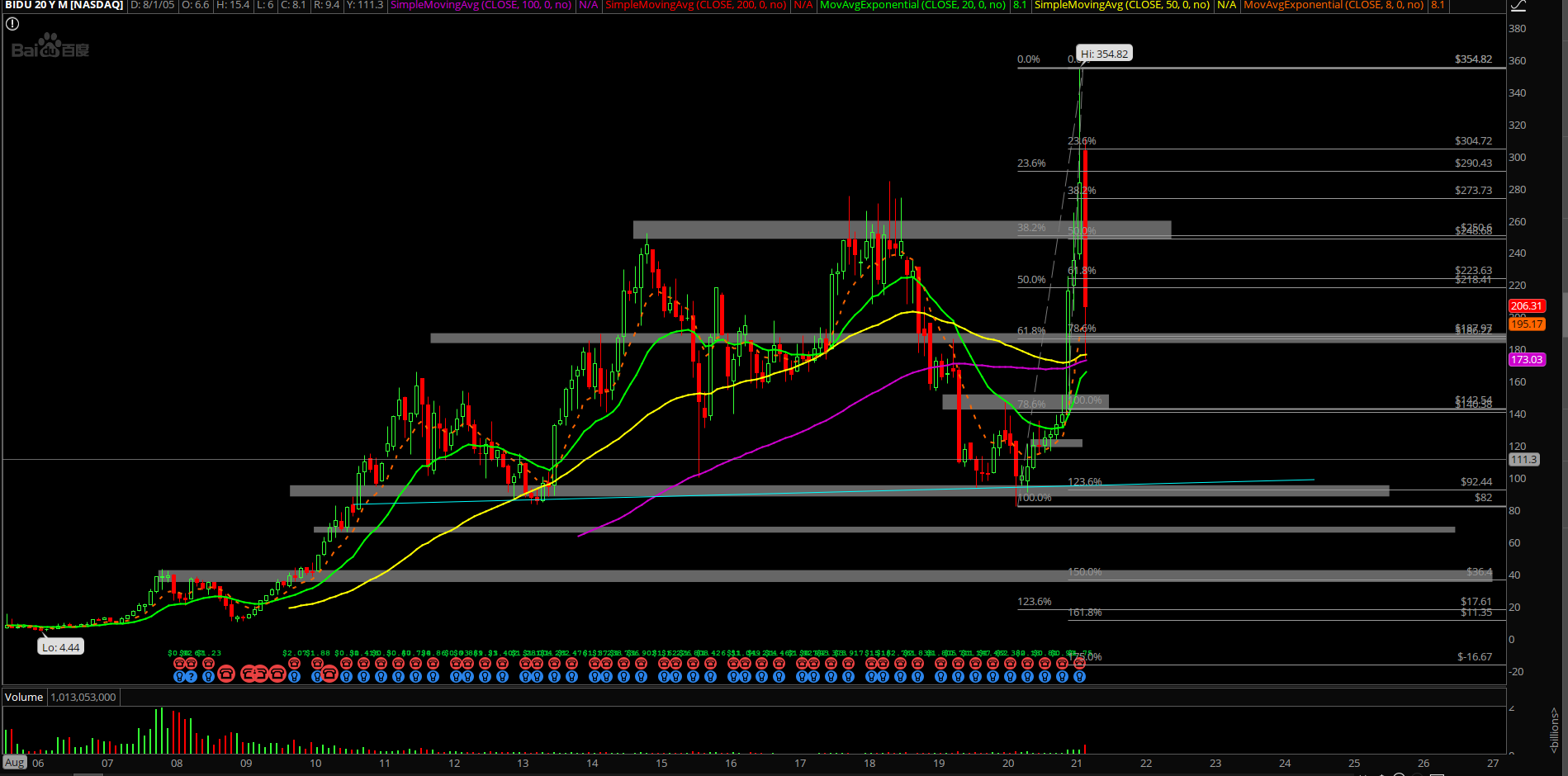Click year 08 on the time axis
1568x776 pixels.
[x=177, y=764]
